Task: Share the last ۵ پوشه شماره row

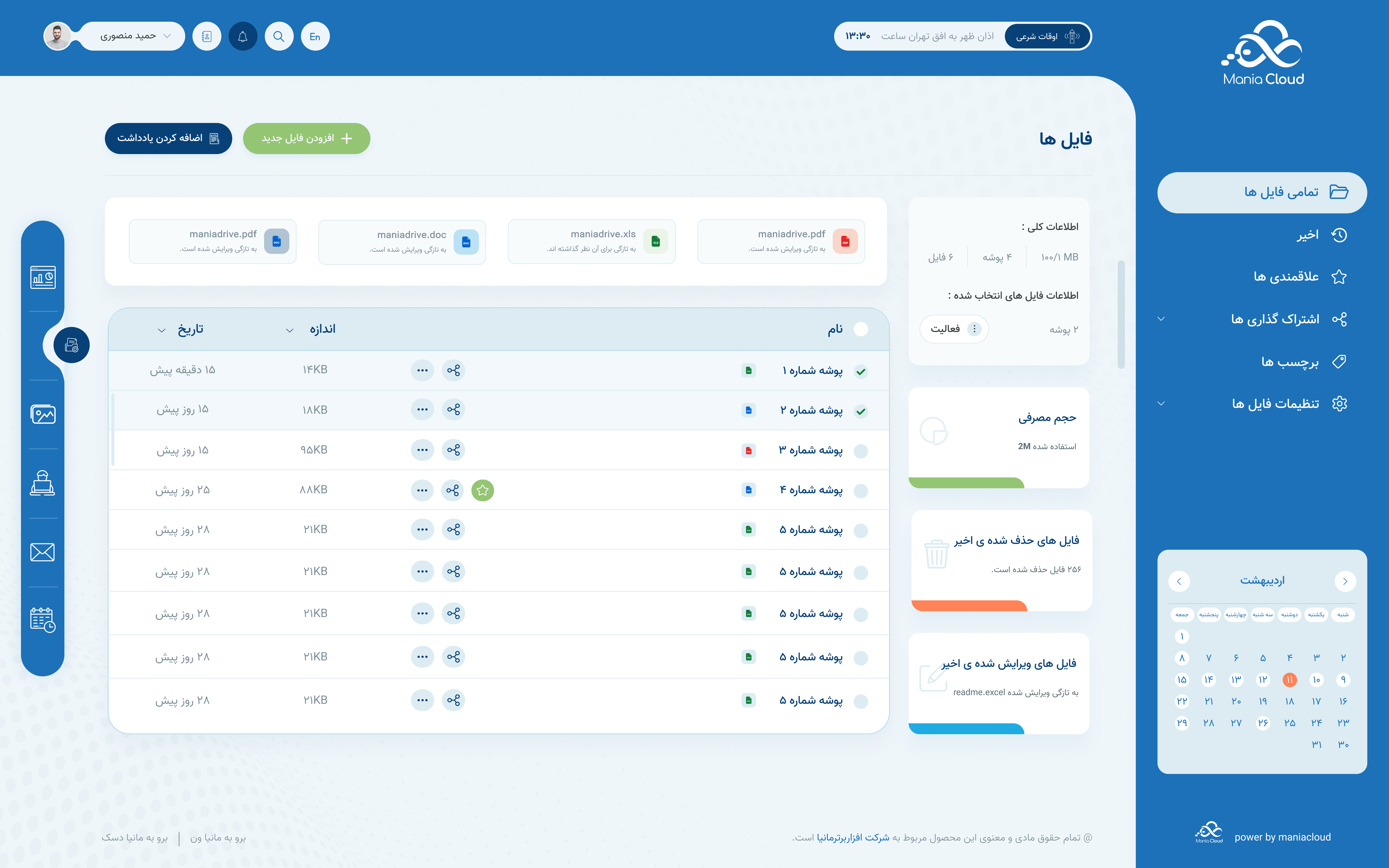Action: tap(453, 700)
